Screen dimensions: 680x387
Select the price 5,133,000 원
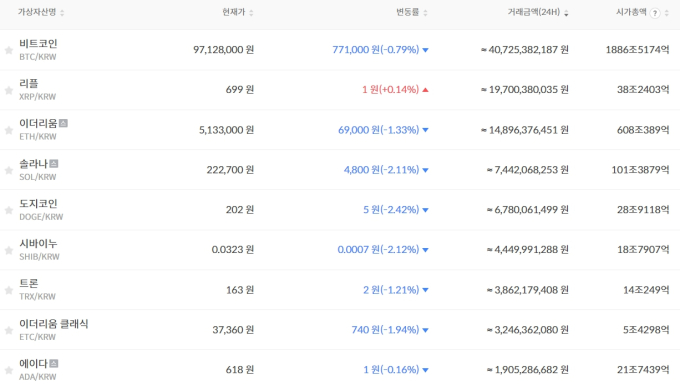tap(226, 130)
